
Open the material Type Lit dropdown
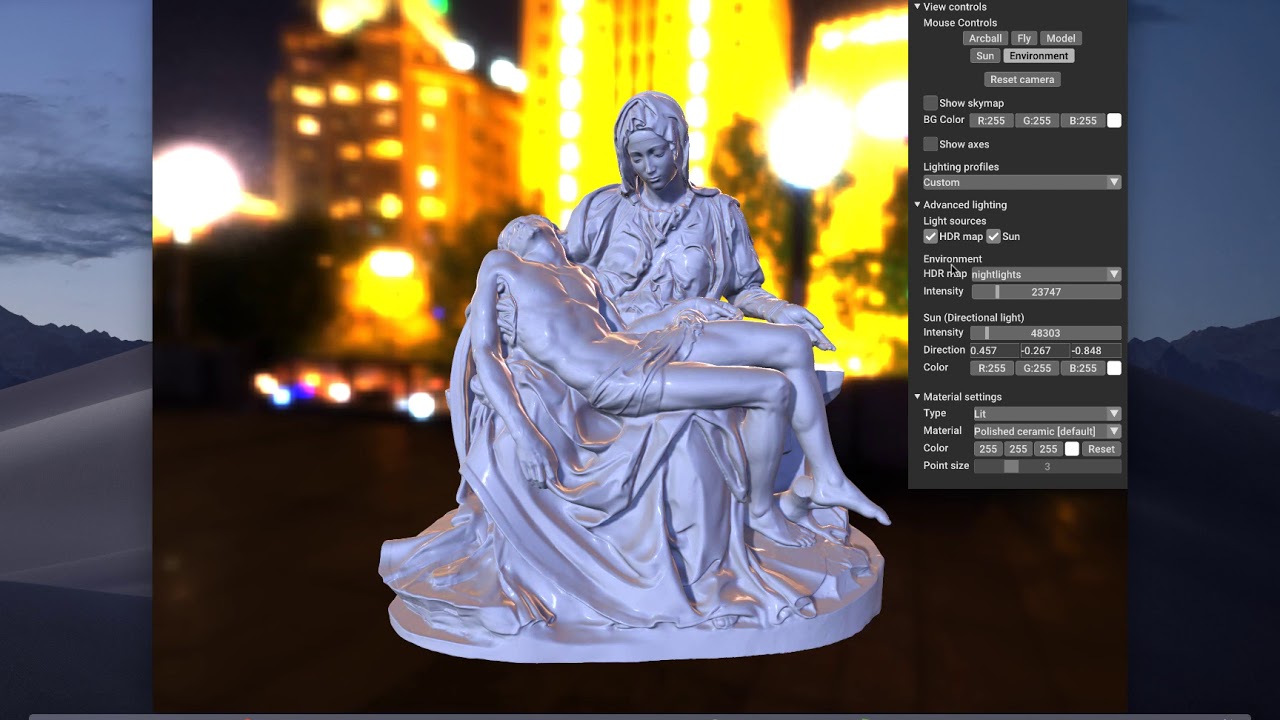point(1047,414)
